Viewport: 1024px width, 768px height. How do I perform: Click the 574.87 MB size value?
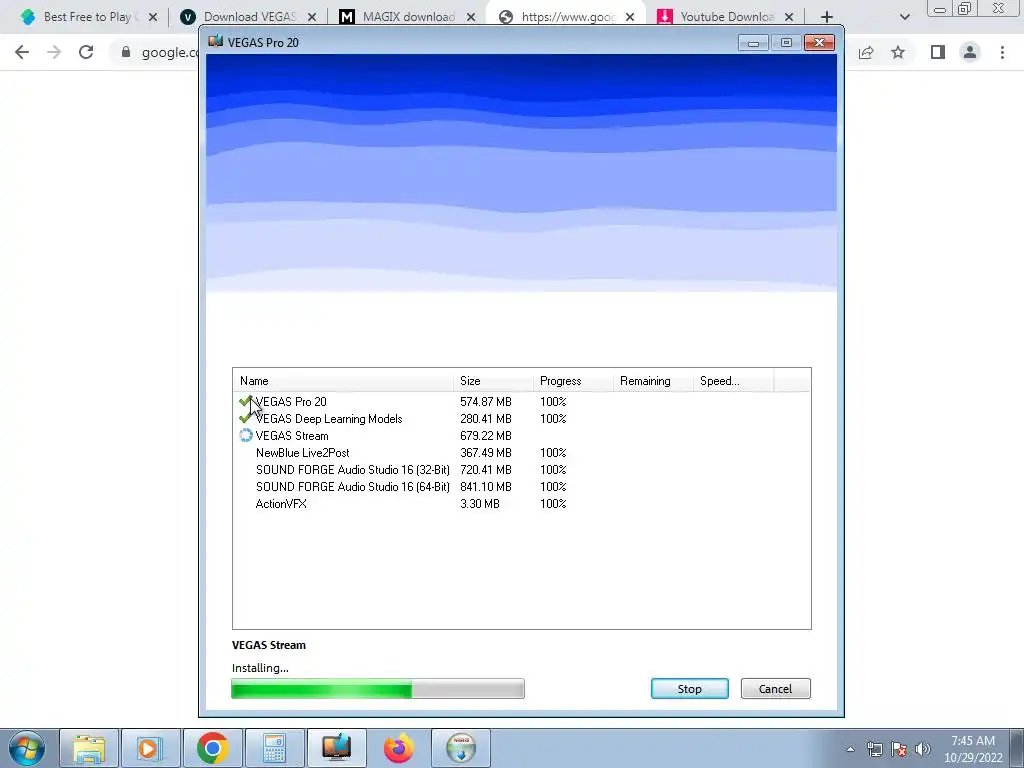(x=485, y=402)
